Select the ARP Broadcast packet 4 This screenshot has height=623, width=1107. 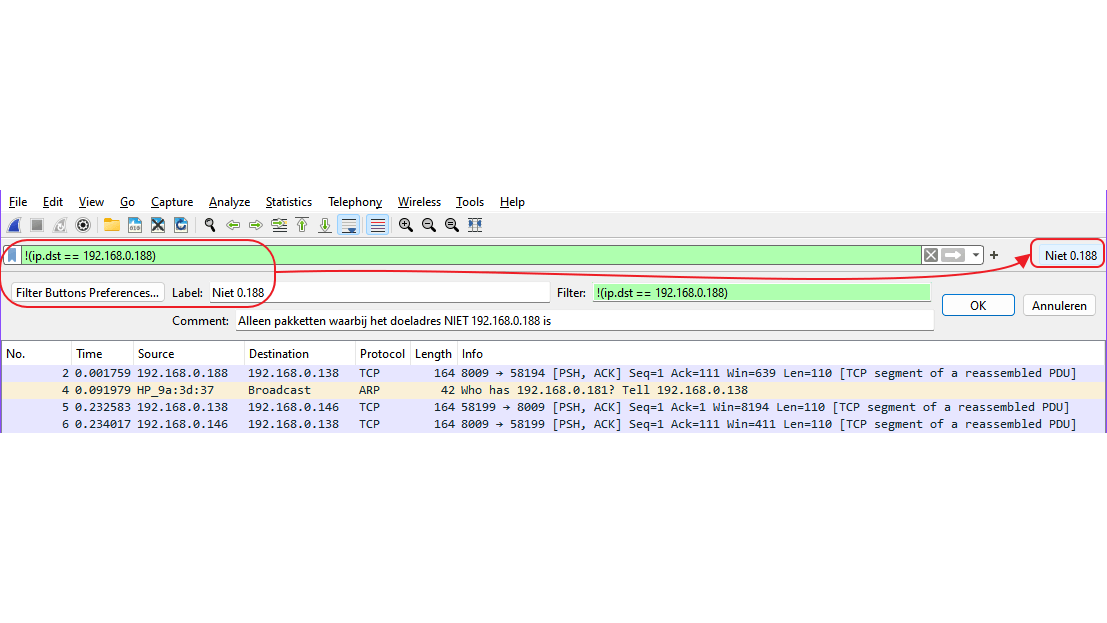[554, 390]
